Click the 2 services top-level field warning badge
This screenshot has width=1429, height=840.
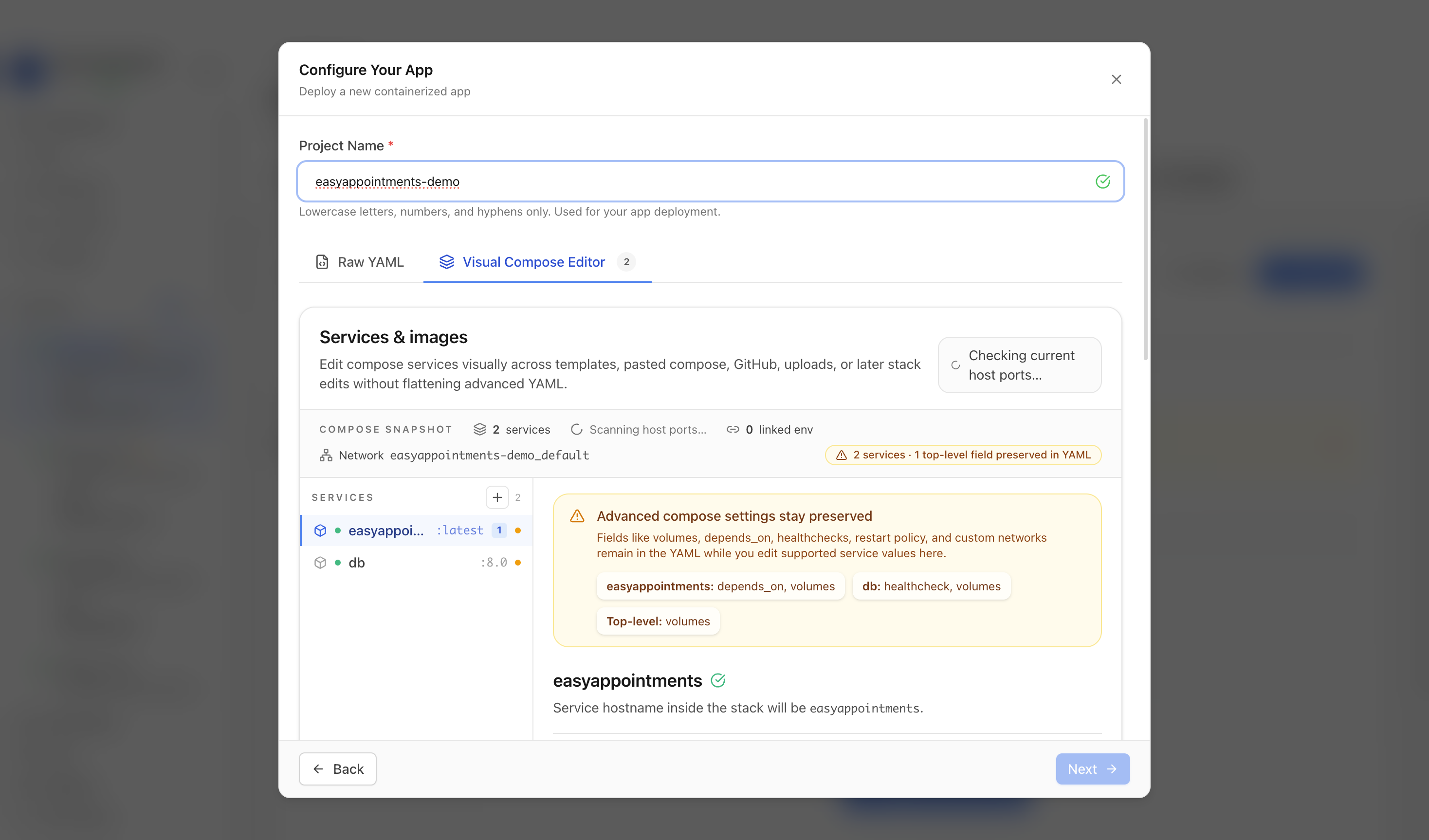tap(963, 455)
